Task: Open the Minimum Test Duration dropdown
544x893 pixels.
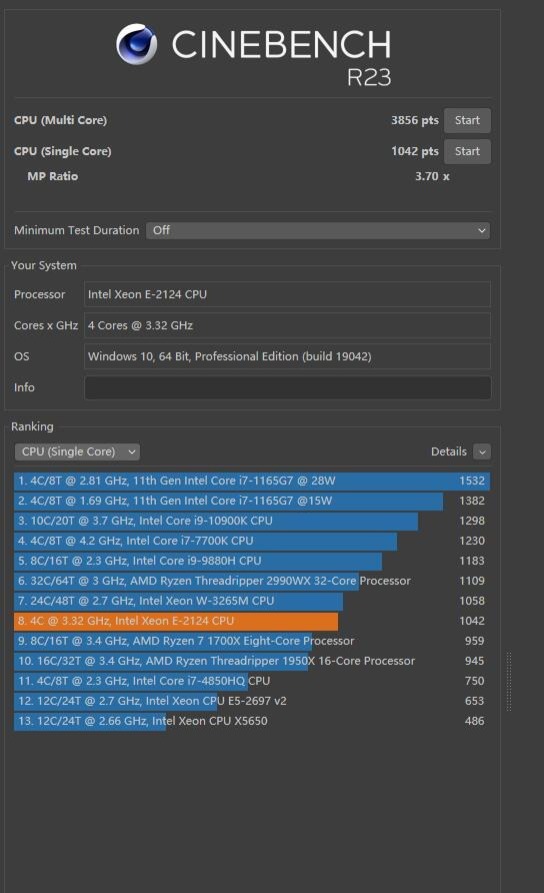Action: [318, 230]
